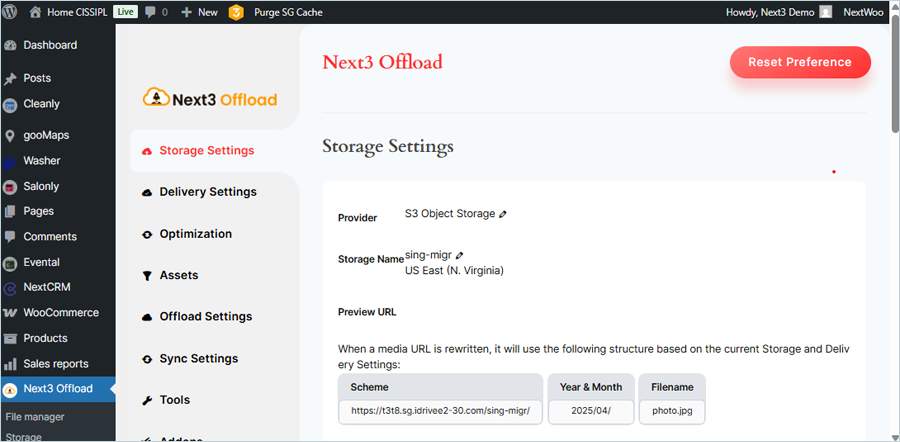Expand the New content menu

[199, 12]
